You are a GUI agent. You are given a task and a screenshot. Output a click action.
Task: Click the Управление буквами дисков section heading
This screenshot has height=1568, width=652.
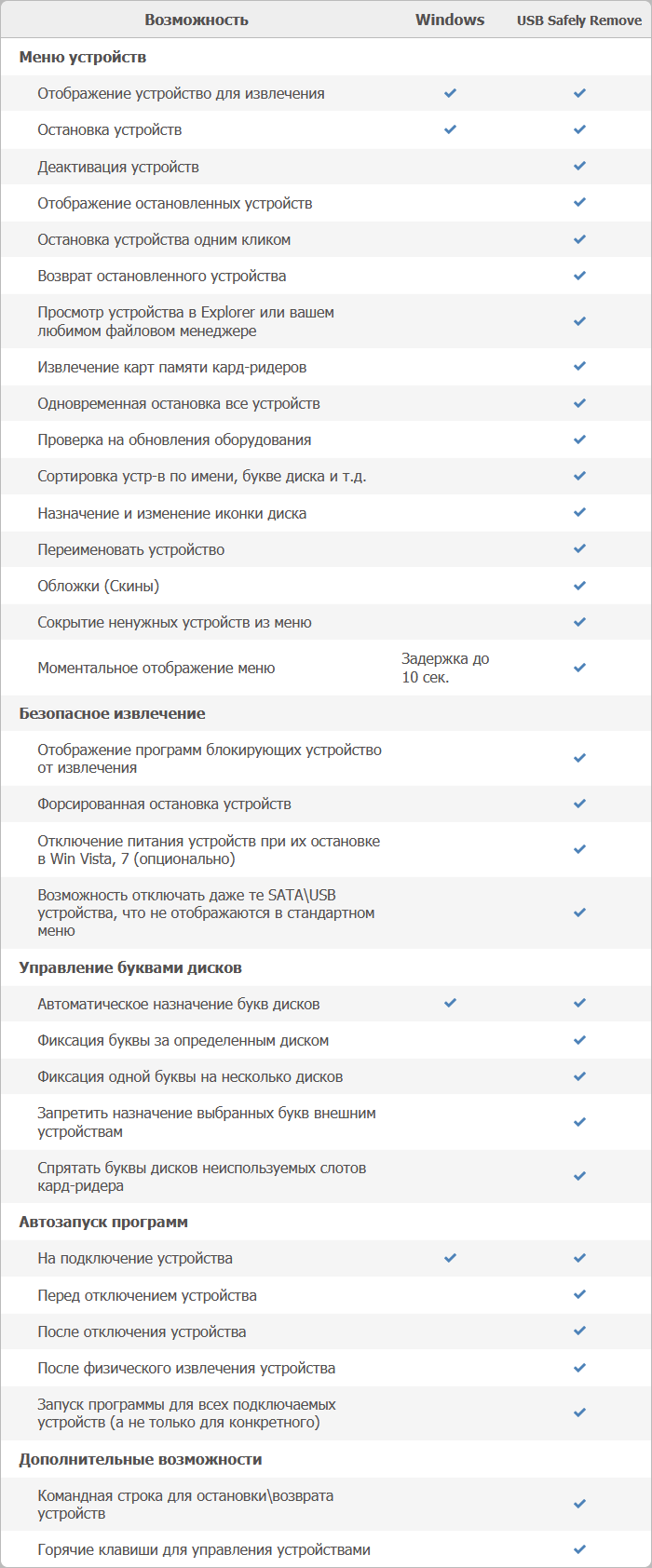coord(130,967)
